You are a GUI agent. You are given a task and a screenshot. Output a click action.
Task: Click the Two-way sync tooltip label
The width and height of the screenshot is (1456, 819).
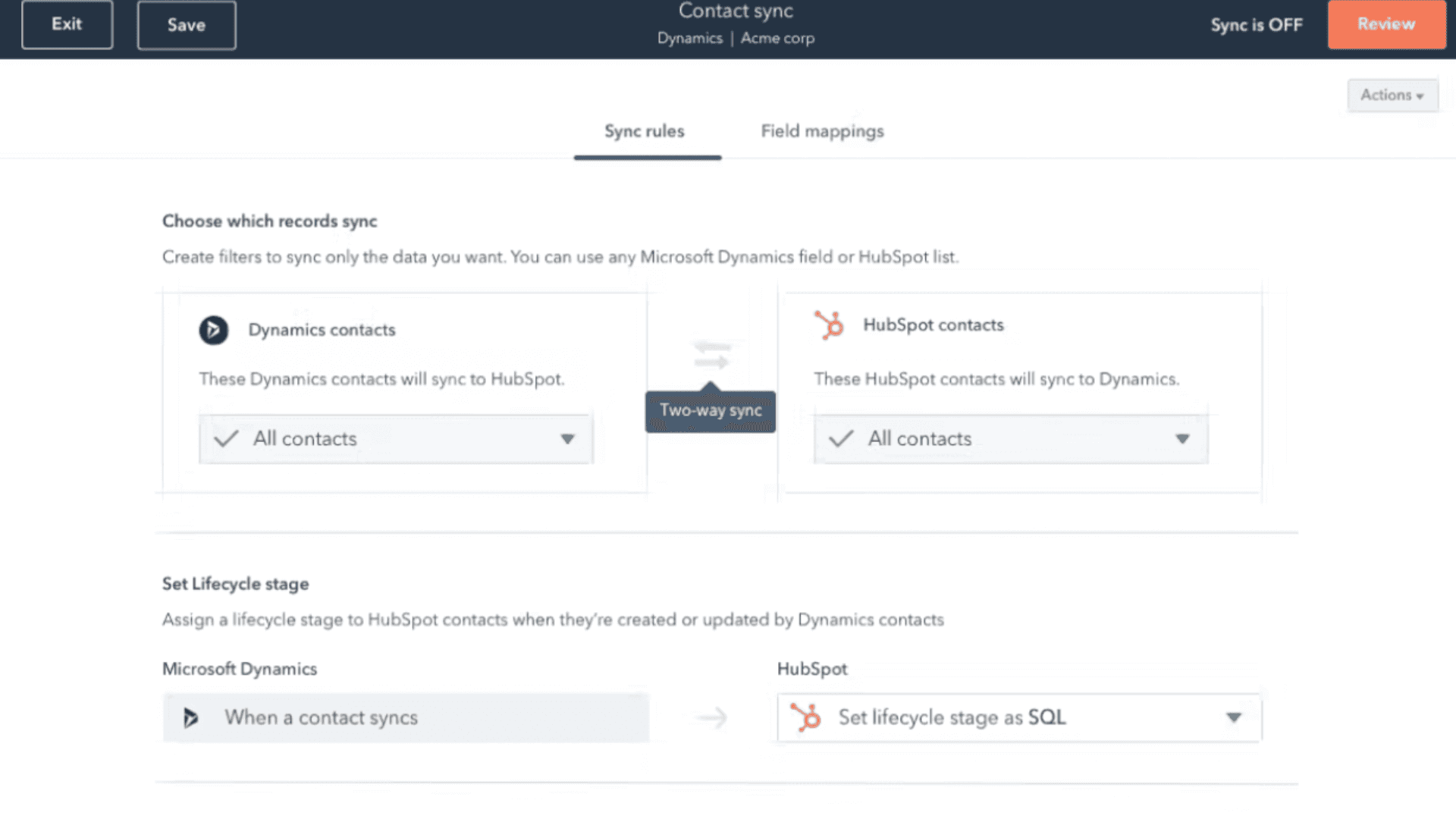tap(711, 410)
